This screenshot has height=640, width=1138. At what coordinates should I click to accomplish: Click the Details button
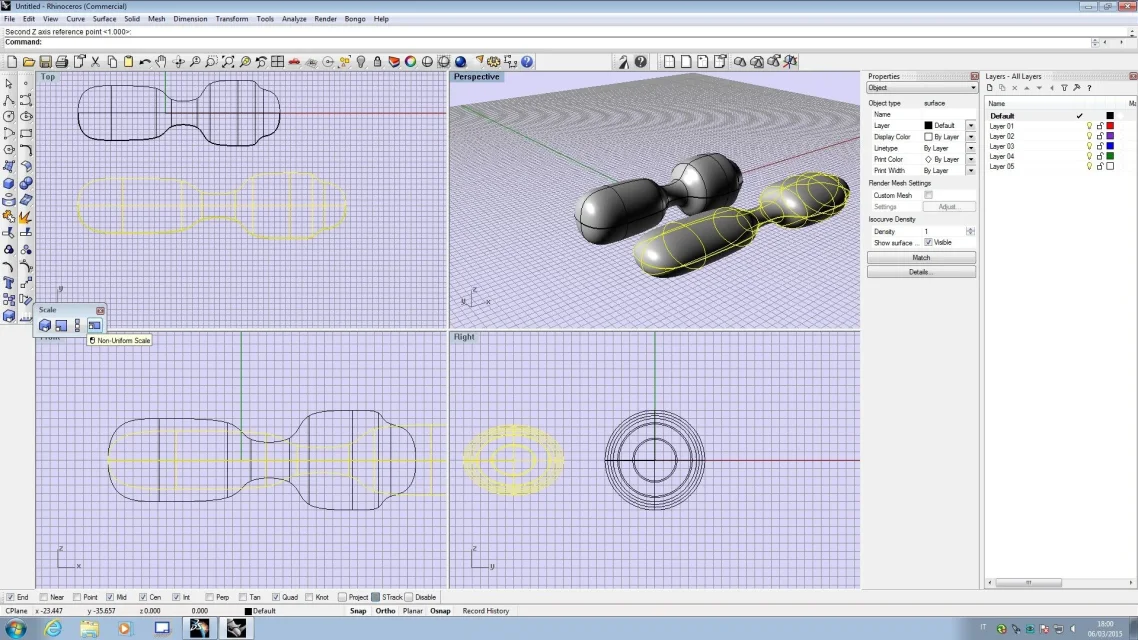click(921, 272)
